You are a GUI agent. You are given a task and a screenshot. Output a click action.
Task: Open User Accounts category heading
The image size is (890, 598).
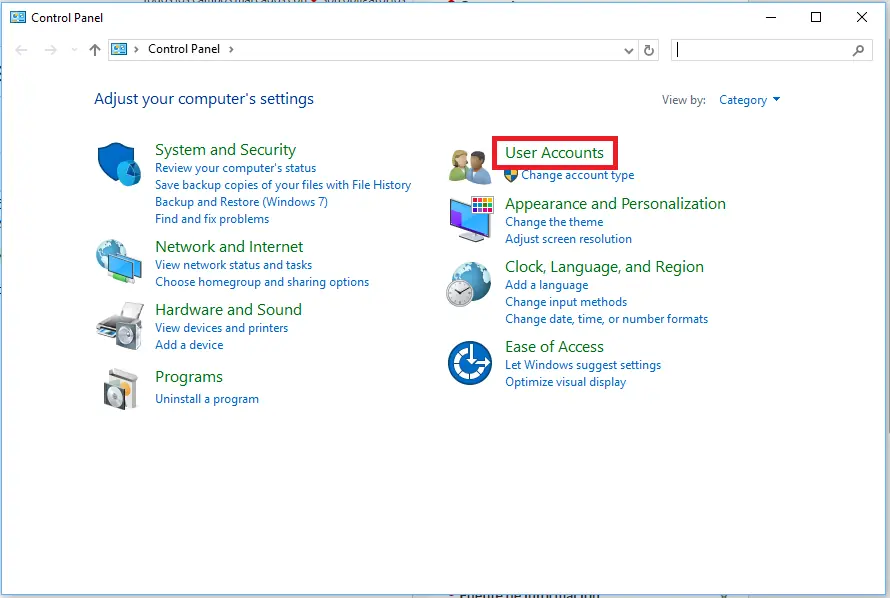pyautogui.click(x=554, y=153)
